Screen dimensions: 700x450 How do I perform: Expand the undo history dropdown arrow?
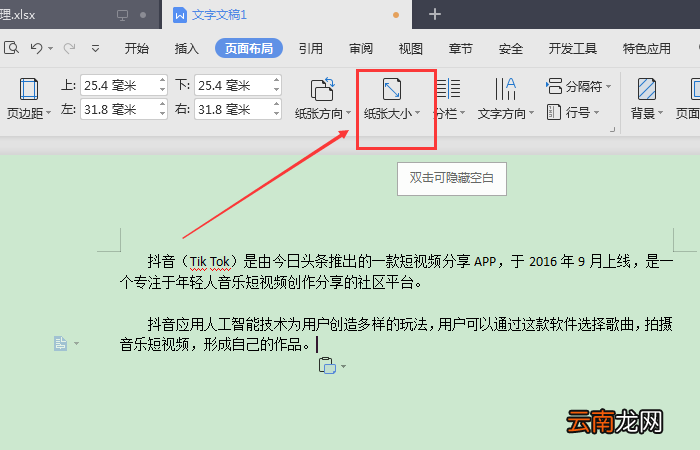tap(50, 48)
